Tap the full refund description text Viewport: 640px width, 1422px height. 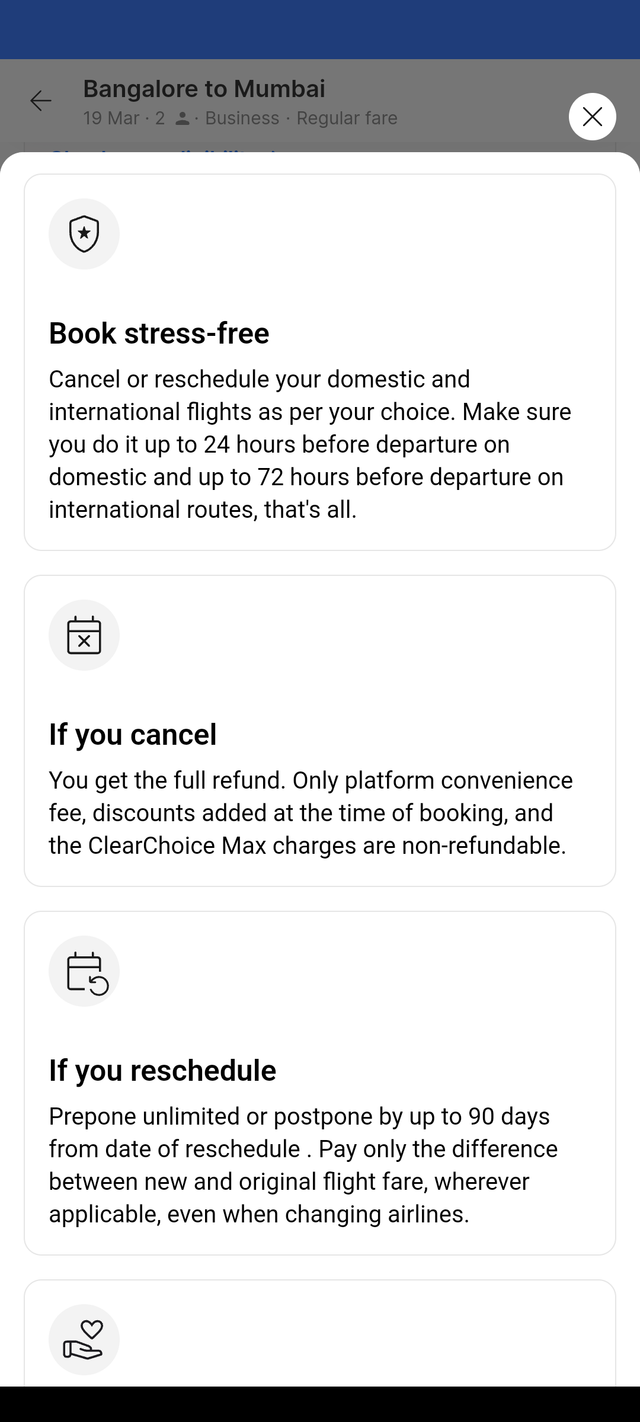pyautogui.click(x=311, y=813)
